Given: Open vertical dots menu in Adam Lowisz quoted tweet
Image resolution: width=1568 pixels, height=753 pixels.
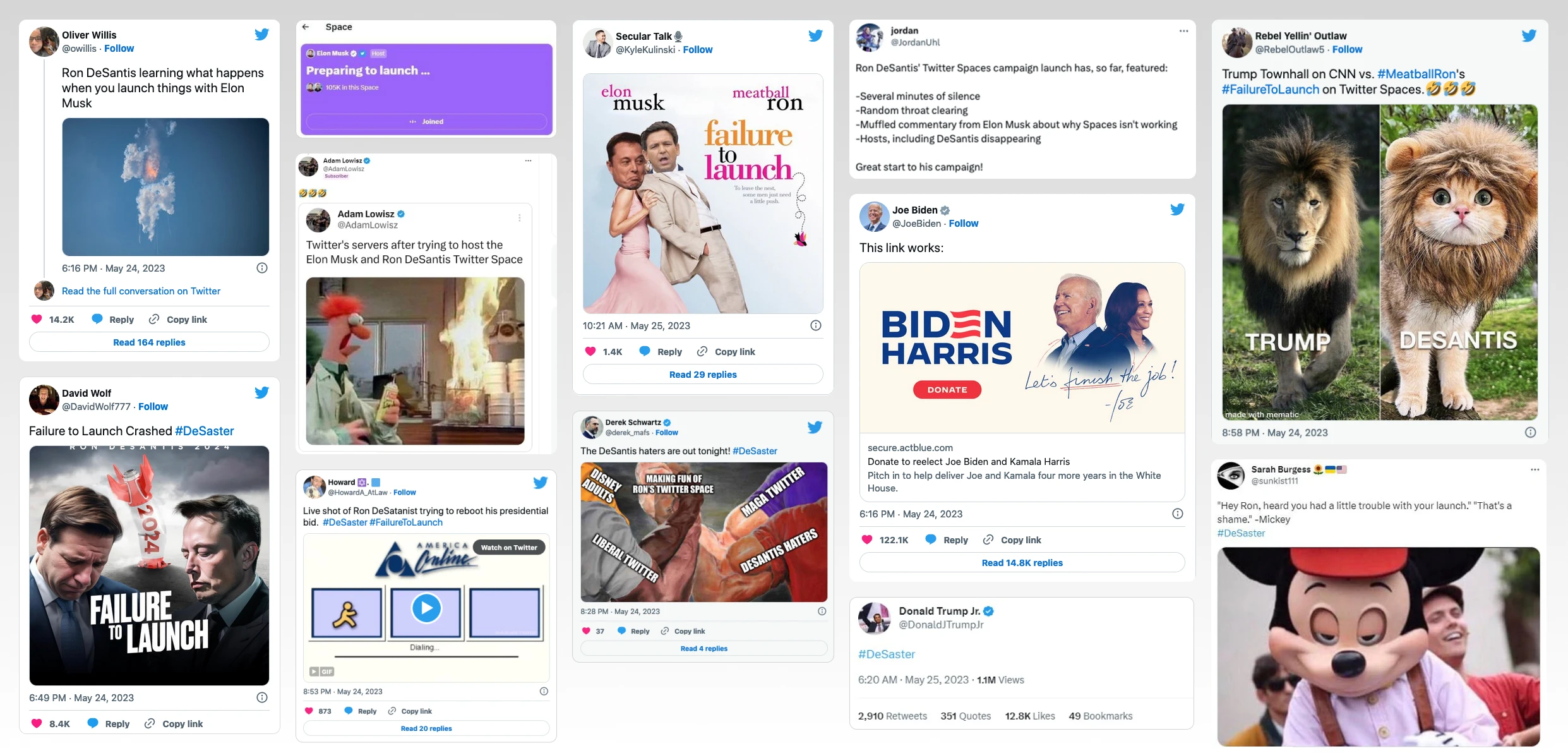Looking at the screenshot, I should (x=519, y=218).
